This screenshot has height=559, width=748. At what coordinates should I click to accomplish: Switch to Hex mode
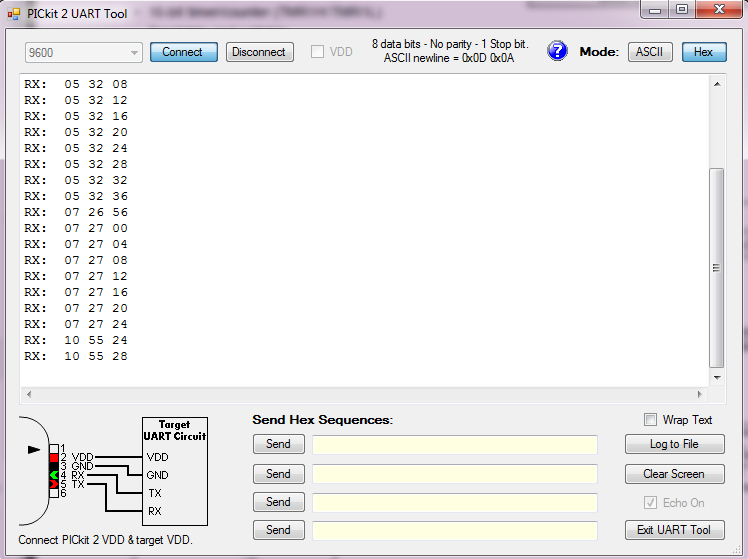[x=703, y=52]
